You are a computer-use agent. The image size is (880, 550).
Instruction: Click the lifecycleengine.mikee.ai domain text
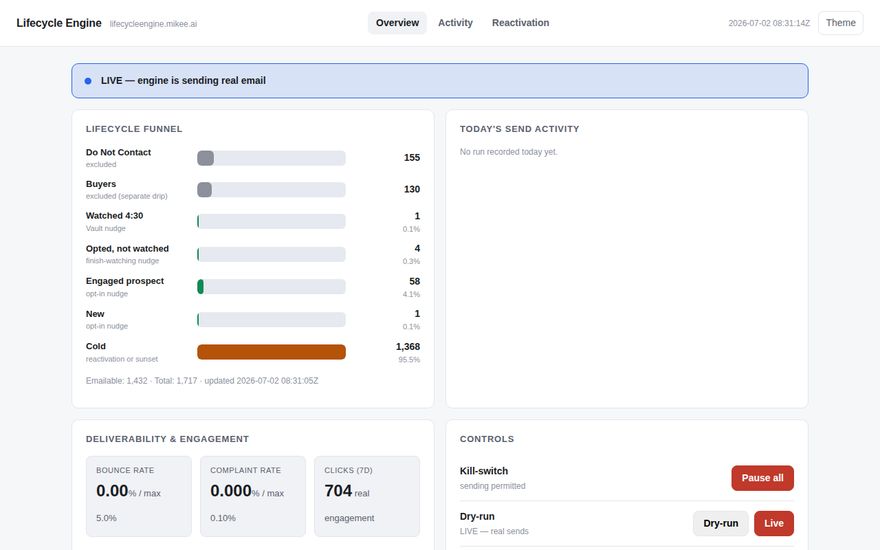pos(153,24)
